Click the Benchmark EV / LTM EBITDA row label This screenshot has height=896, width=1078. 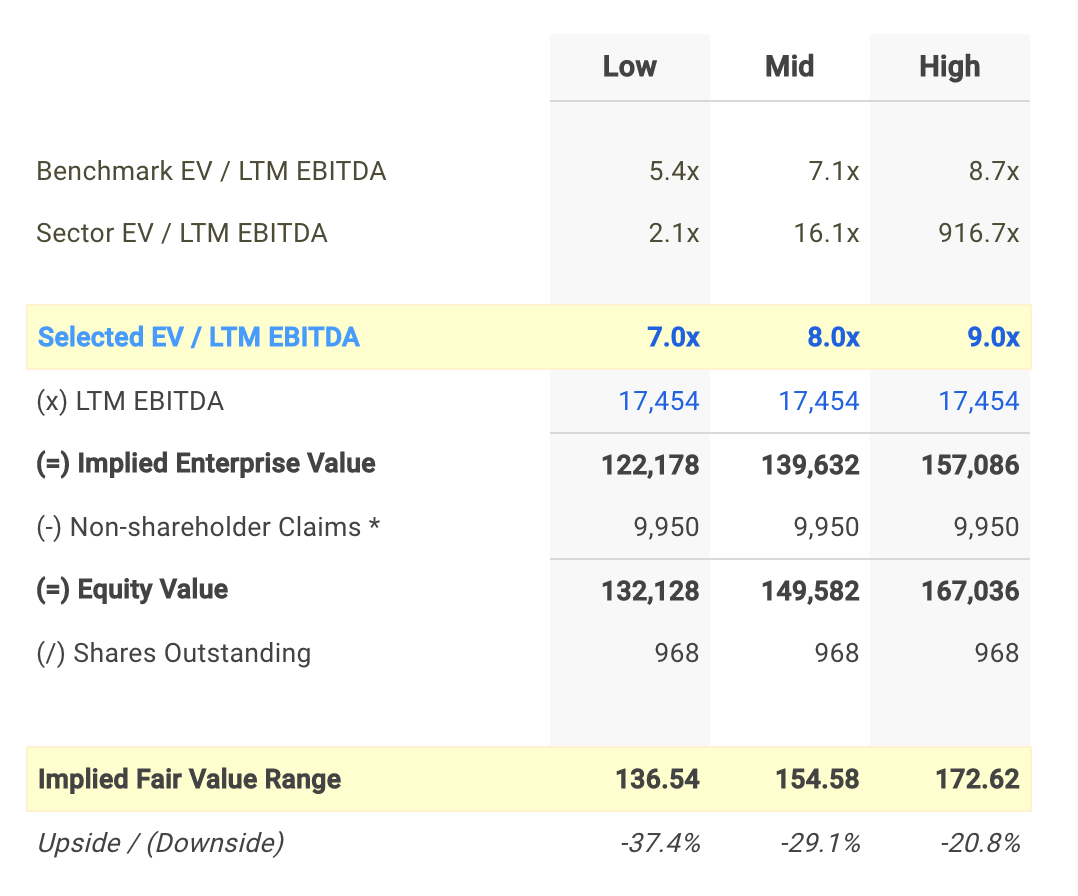click(210, 171)
